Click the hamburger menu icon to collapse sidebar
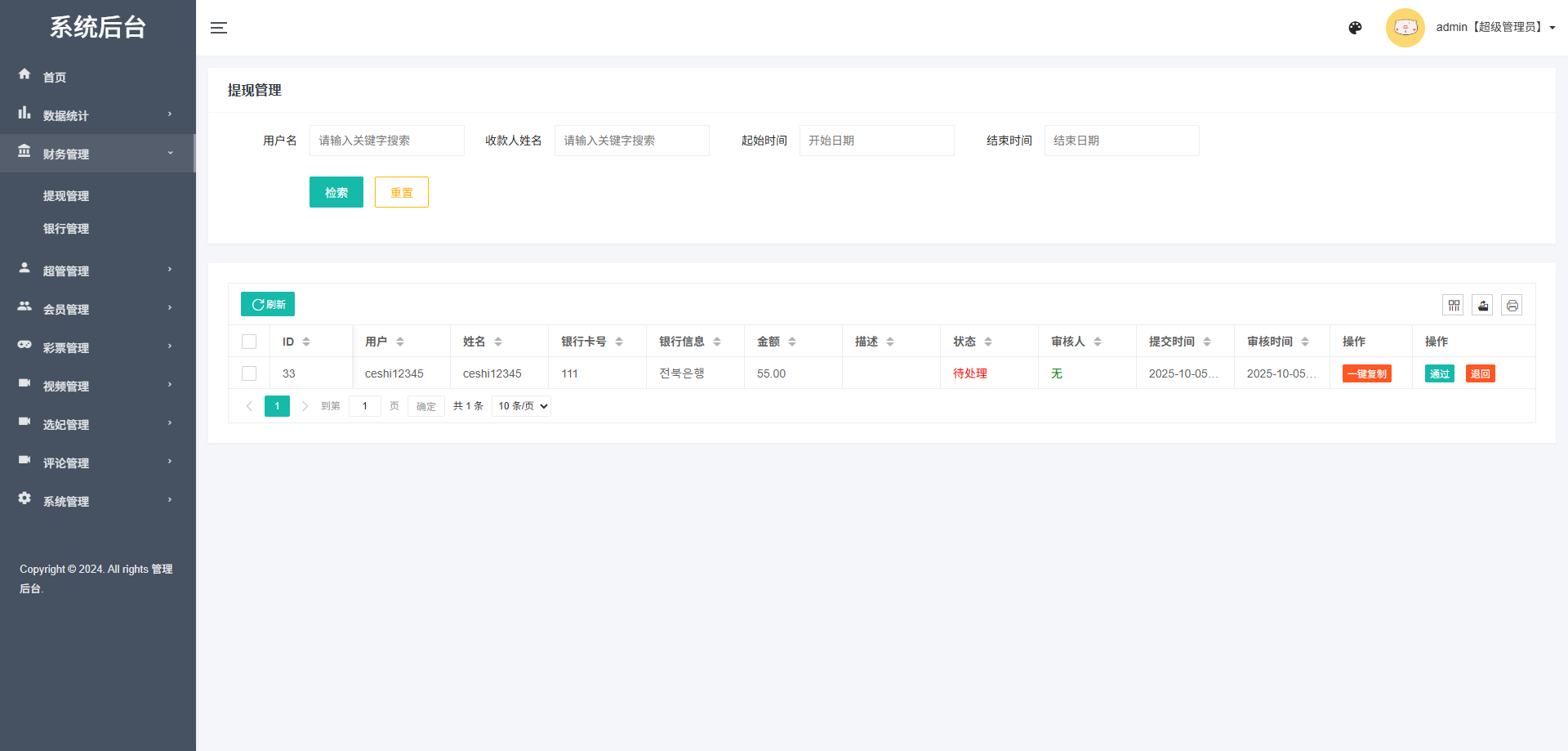Image resolution: width=1568 pixels, height=751 pixels. pyautogui.click(x=219, y=27)
